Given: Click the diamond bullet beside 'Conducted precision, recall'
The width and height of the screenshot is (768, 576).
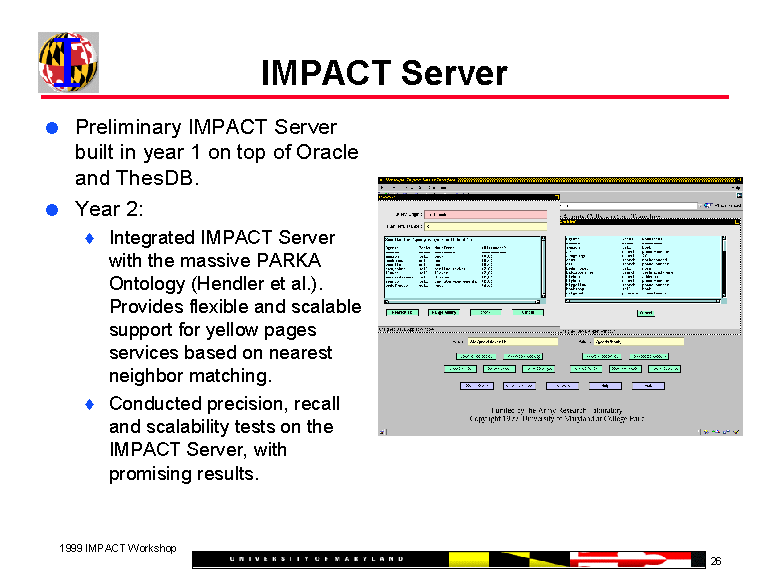Looking at the screenshot, I should [x=88, y=404].
